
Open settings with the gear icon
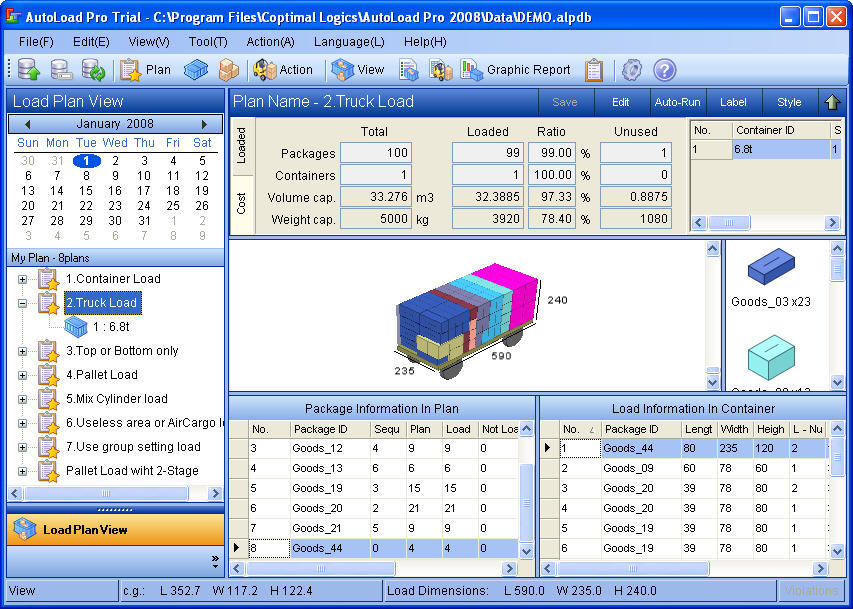coord(632,70)
